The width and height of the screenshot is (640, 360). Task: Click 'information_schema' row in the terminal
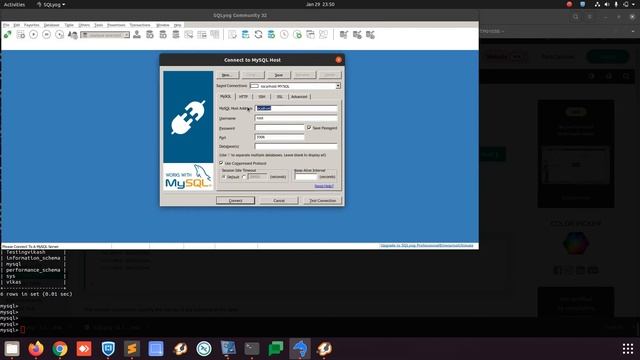(33, 258)
